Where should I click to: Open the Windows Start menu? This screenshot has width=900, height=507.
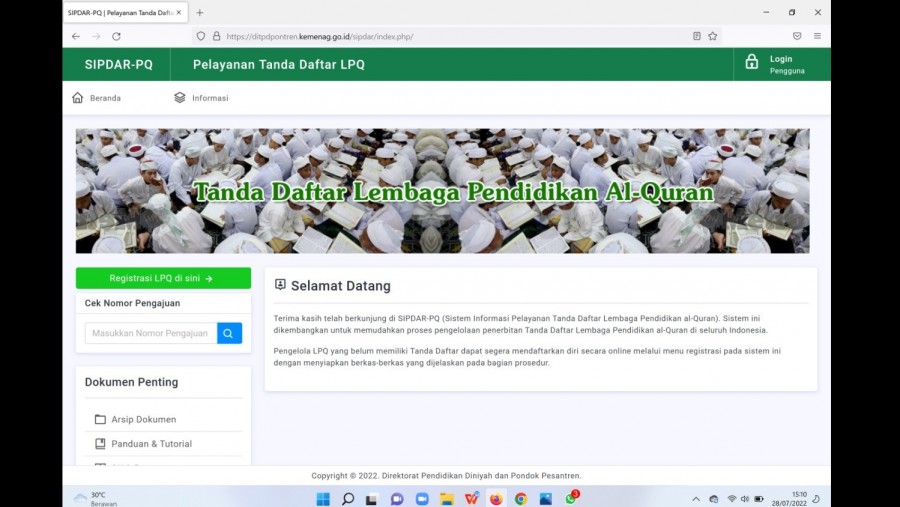tap(323, 498)
